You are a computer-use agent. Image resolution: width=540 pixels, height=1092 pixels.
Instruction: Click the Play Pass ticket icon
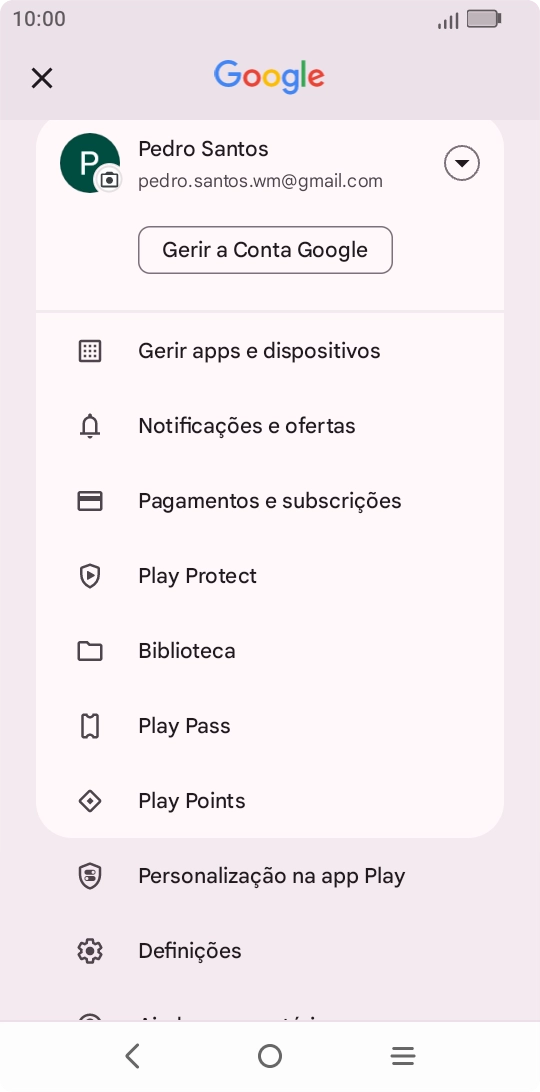point(90,726)
